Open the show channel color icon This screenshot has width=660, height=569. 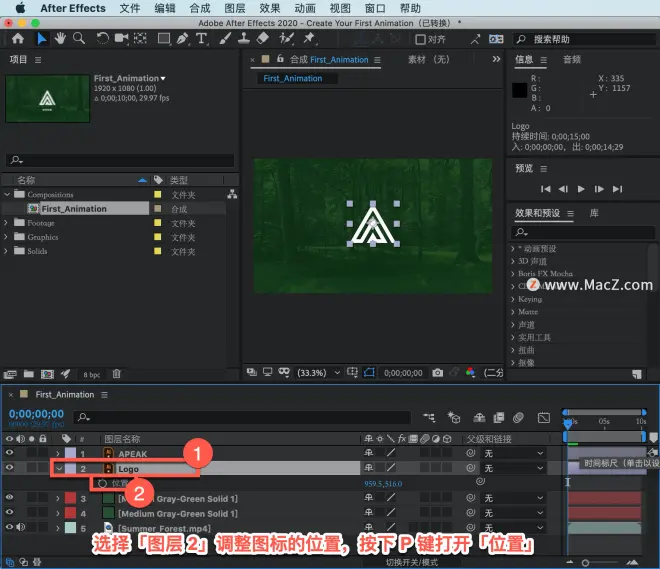470,372
